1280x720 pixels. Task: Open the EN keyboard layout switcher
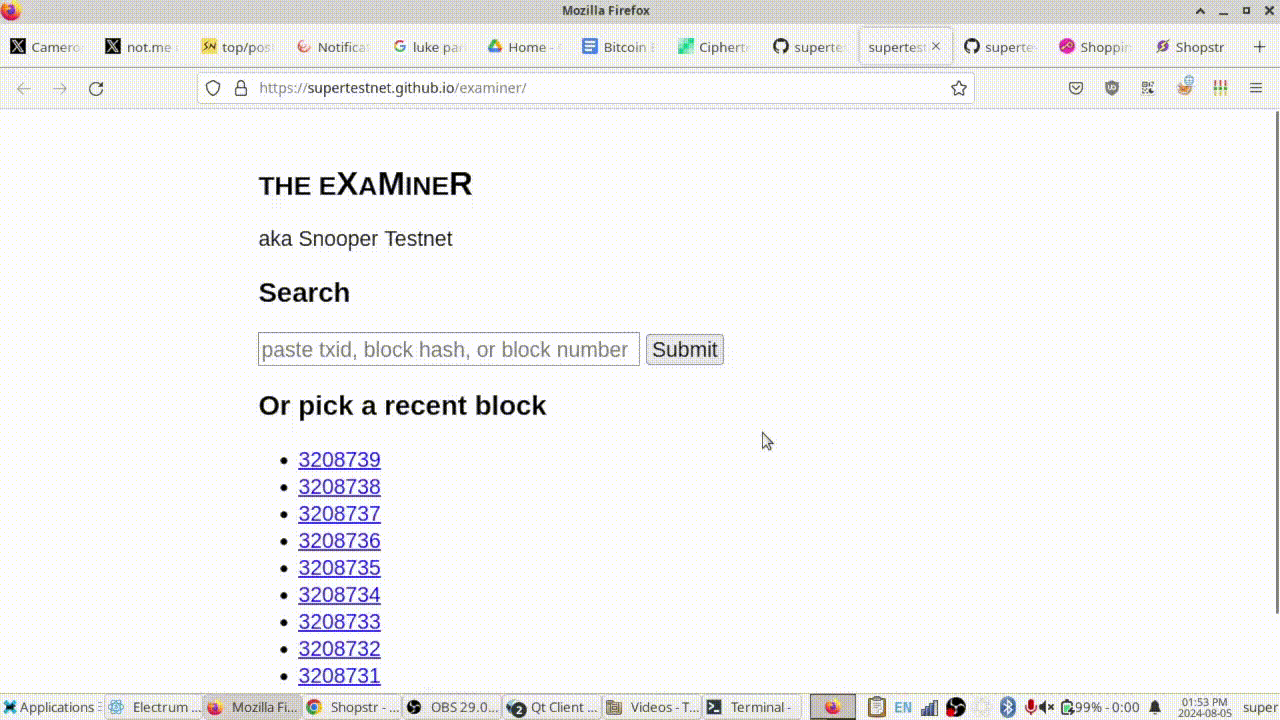(903, 707)
